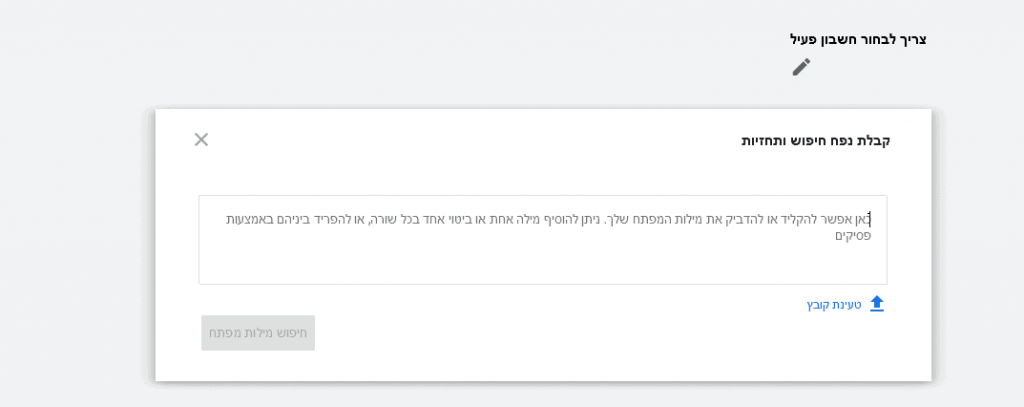Click the pencil edit icon
Screen dimensions: 1024x407
801,67
